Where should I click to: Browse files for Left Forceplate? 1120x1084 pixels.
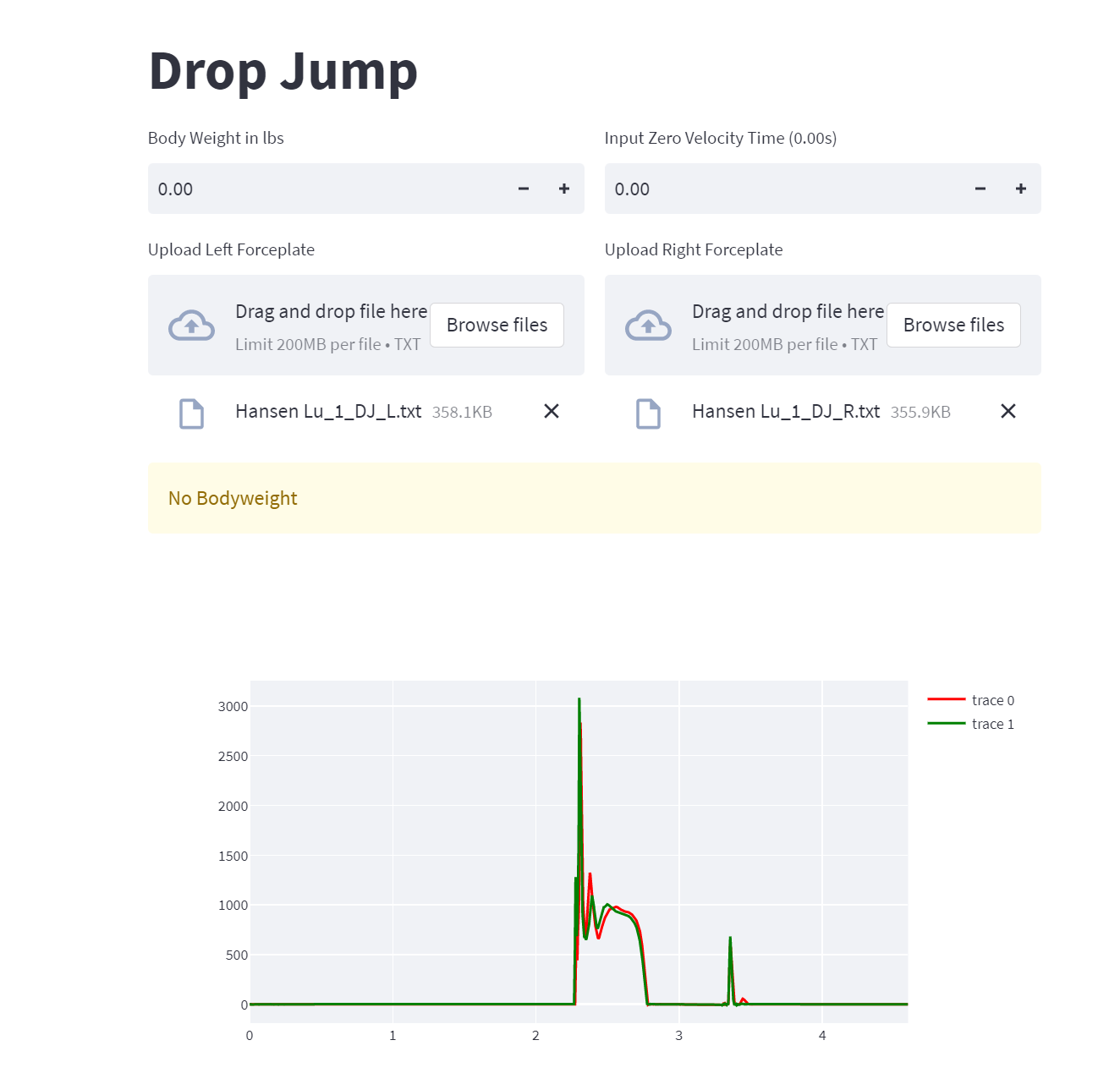click(497, 325)
